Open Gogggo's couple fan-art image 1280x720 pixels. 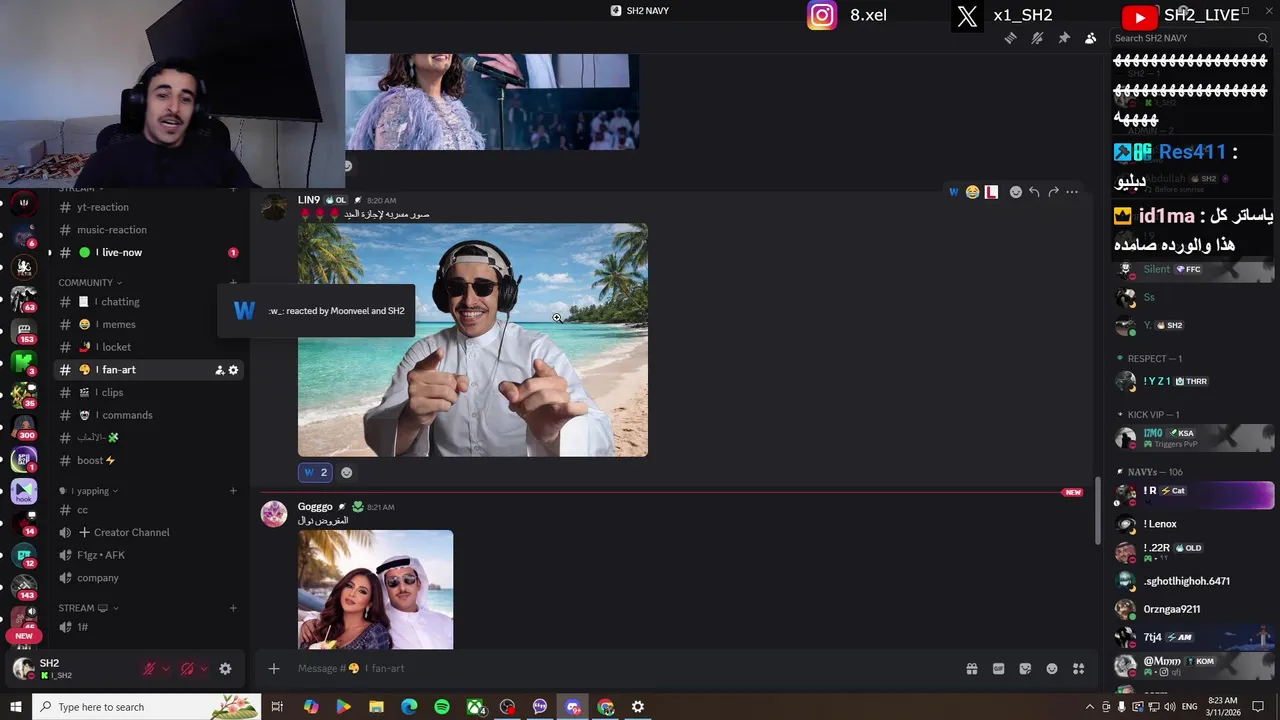coord(375,590)
